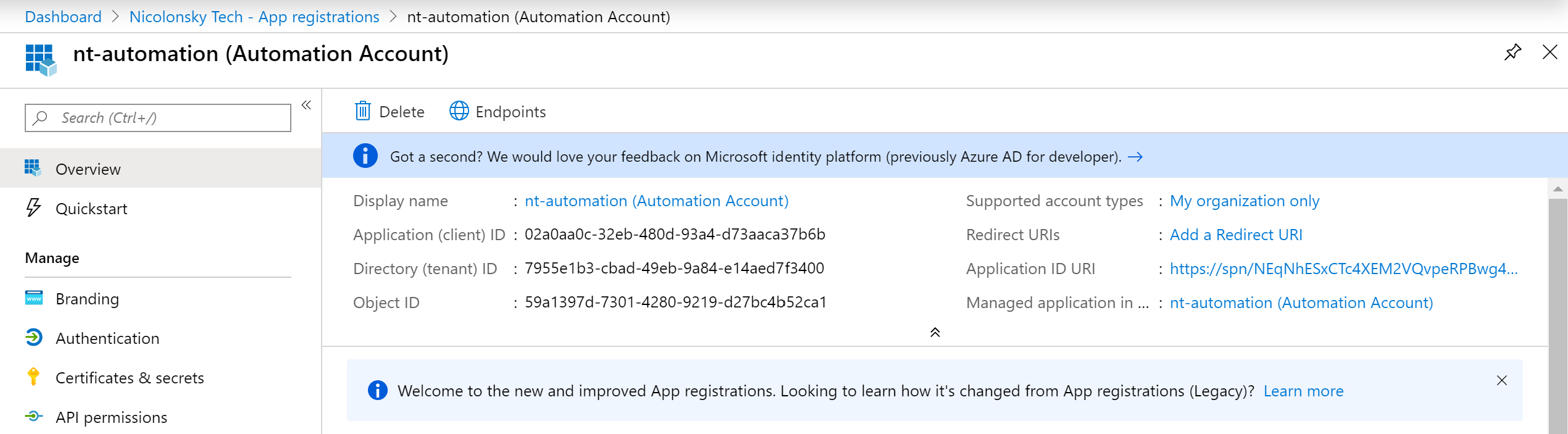
Task: Click the Delete trash can icon
Action: pyautogui.click(x=362, y=111)
